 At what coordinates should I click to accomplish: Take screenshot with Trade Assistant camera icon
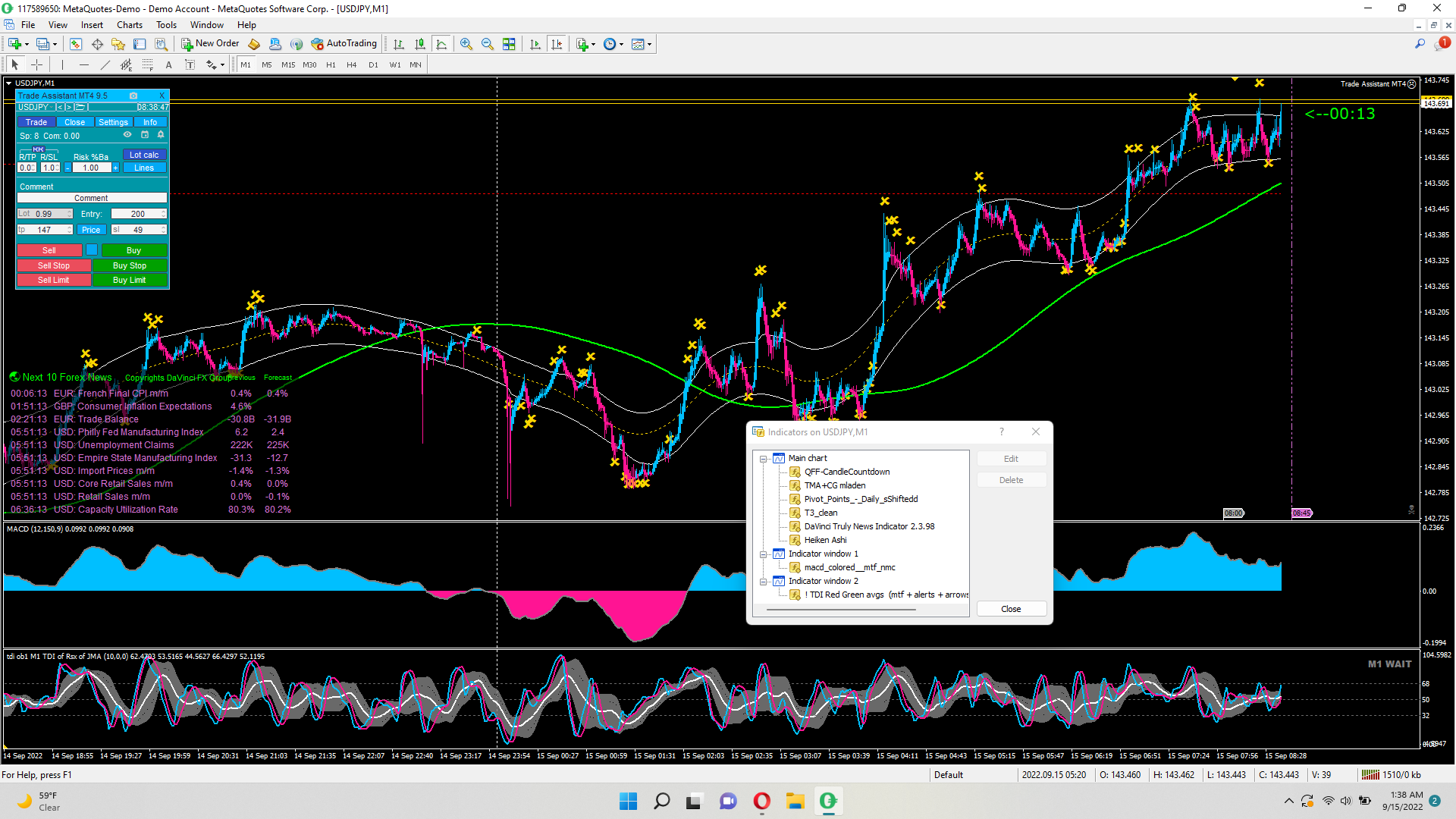pyautogui.click(x=133, y=96)
